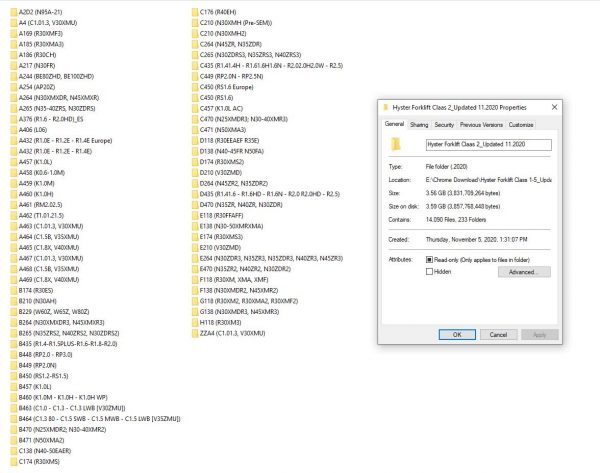Select folder name A254 (AP20Z)
Viewport: 600px width, 473px height.
coord(37,87)
